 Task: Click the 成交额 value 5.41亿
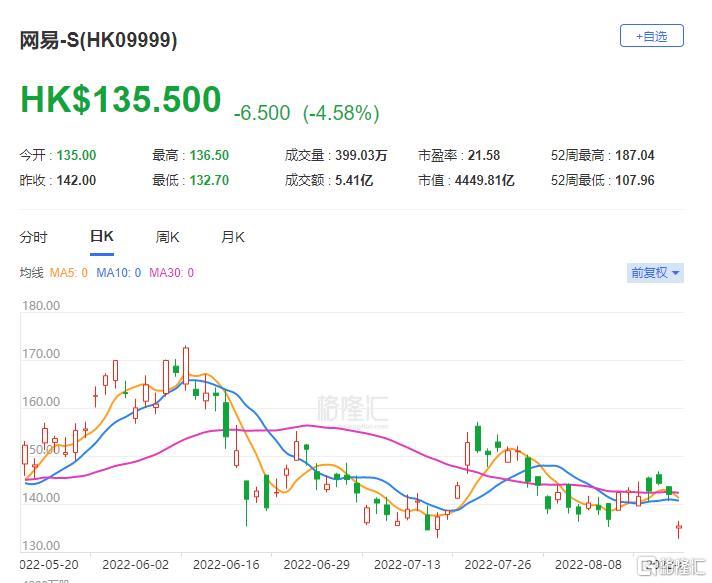coord(354,180)
